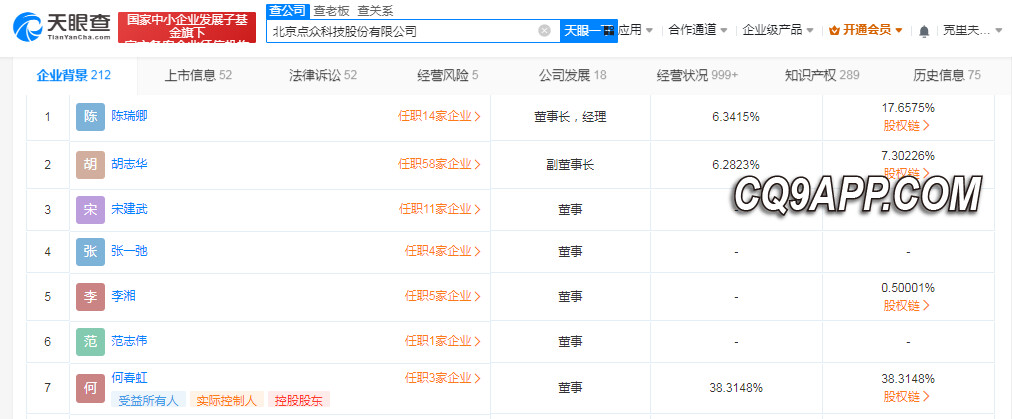Expand 任职58家企业 for 胡志华
The height and width of the screenshot is (419, 1012).
[440, 164]
